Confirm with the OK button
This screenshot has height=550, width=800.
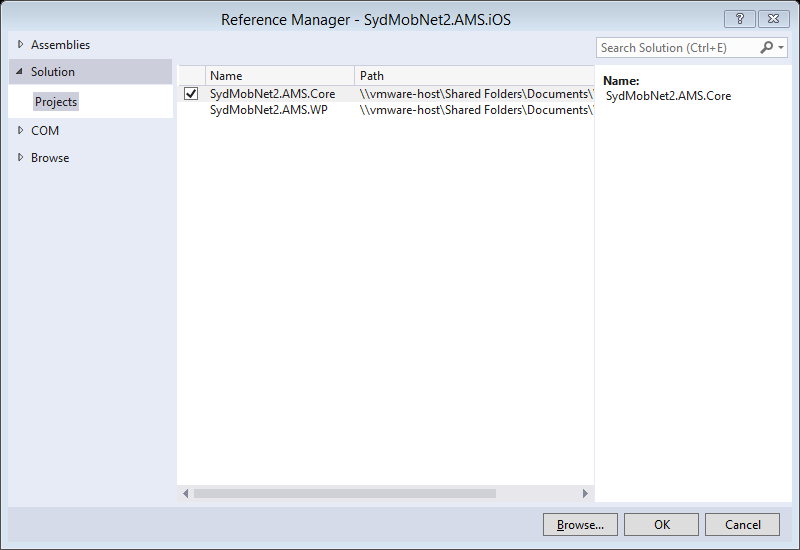click(x=661, y=524)
